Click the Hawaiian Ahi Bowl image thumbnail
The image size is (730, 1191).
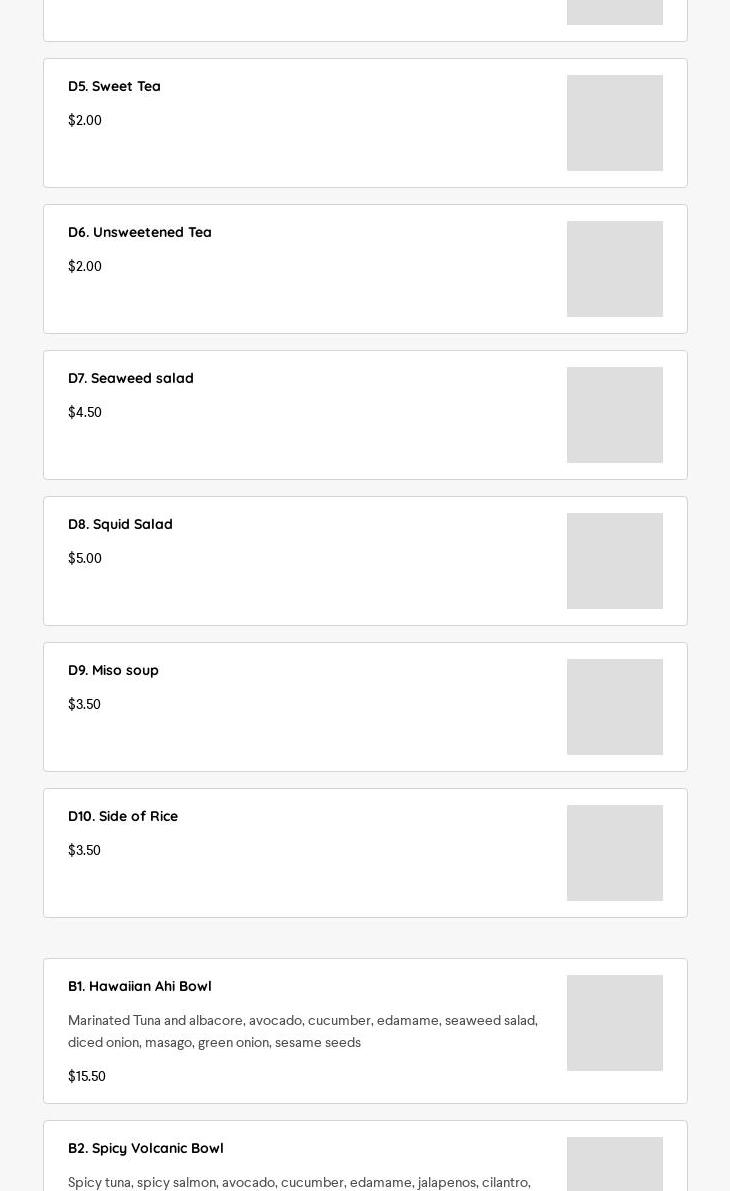click(x=614, y=1023)
